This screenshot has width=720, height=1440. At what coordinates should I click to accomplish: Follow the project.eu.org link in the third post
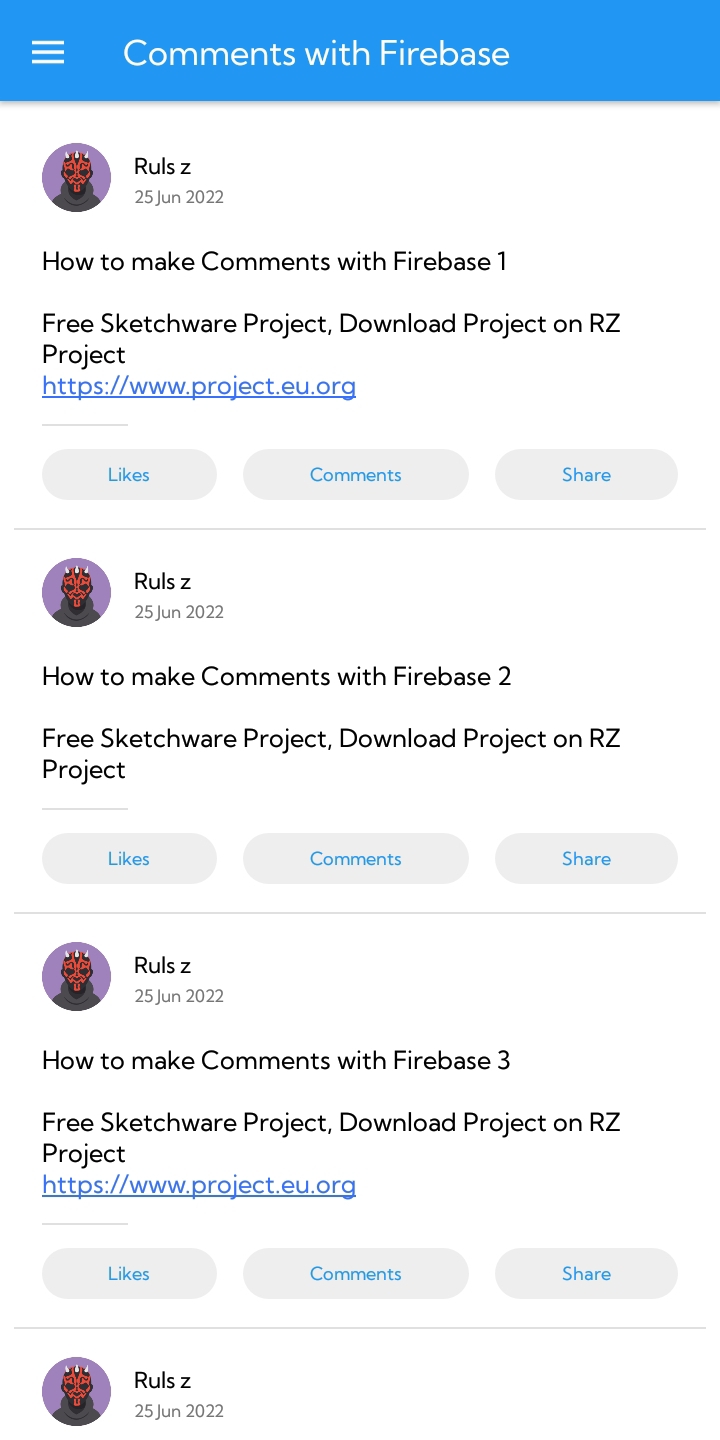click(x=199, y=1185)
